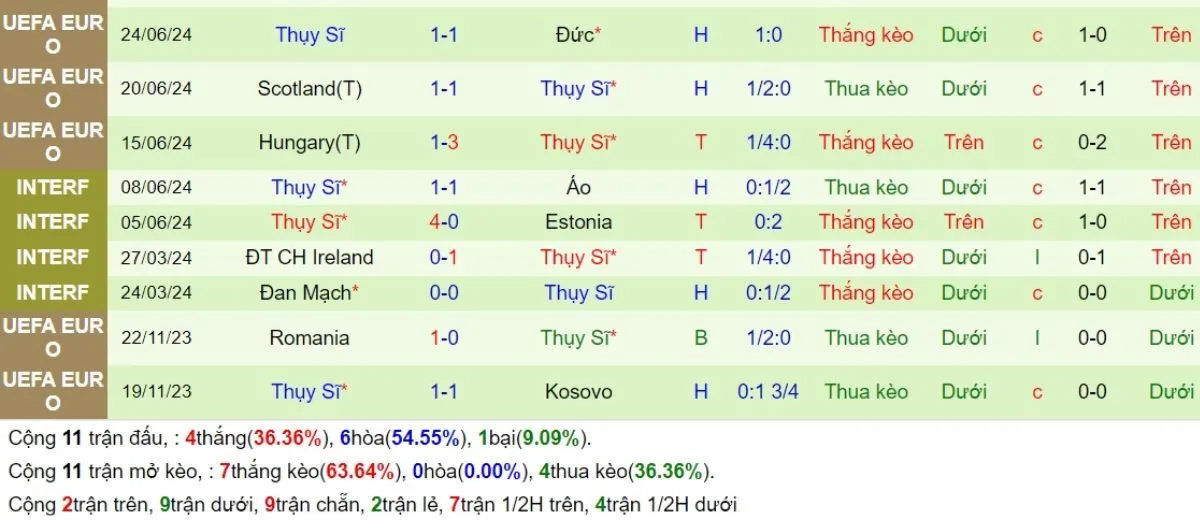Viewport: 1200px width, 530px height.
Task: Click the Đức team name
Action: click(575, 35)
